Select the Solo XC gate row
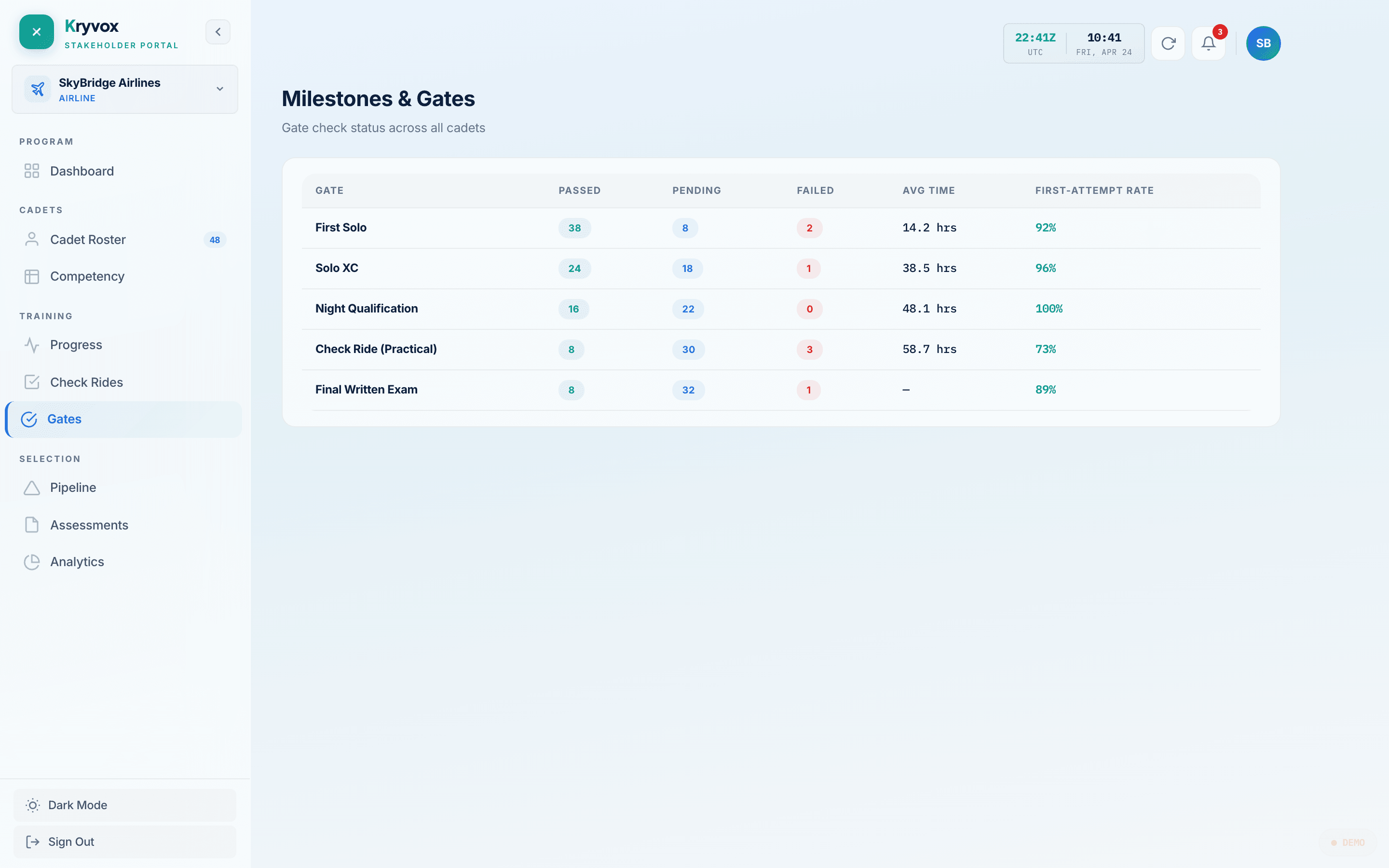 781,269
